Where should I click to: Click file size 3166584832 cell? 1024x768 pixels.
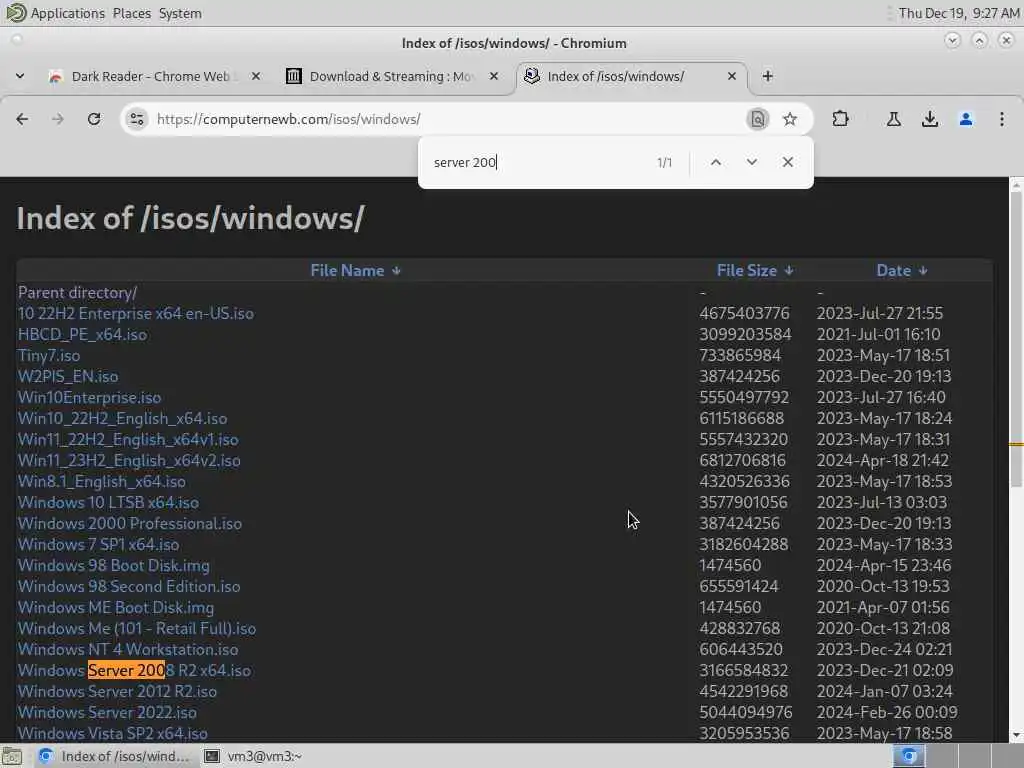pyautogui.click(x=743, y=670)
